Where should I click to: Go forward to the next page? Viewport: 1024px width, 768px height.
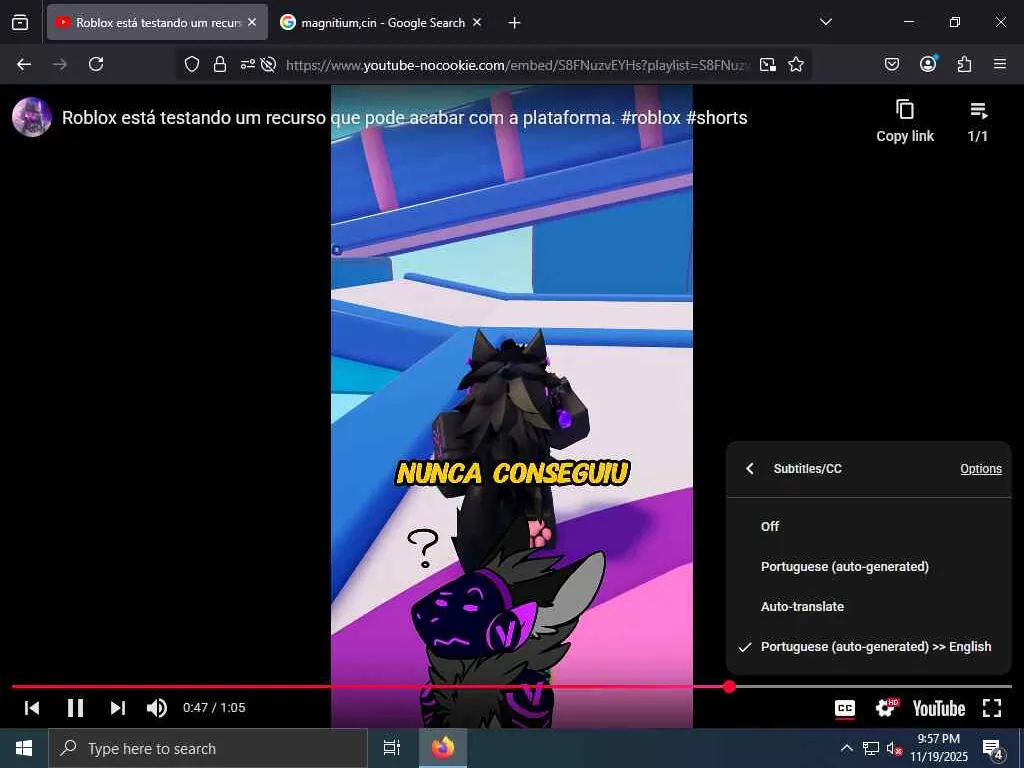click(x=60, y=64)
